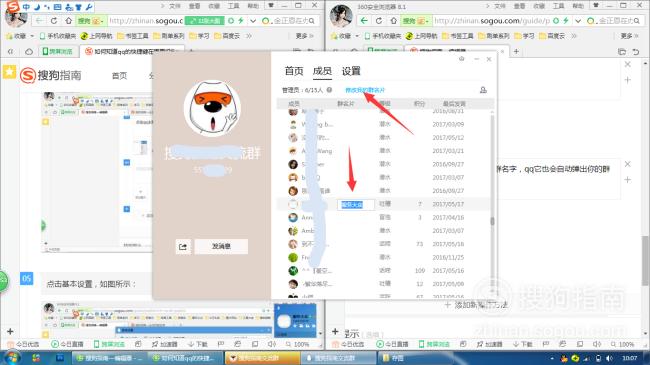This screenshot has height=365, width=650.
Task: Click group avatar image in QQ window
Action: coord(212,109)
